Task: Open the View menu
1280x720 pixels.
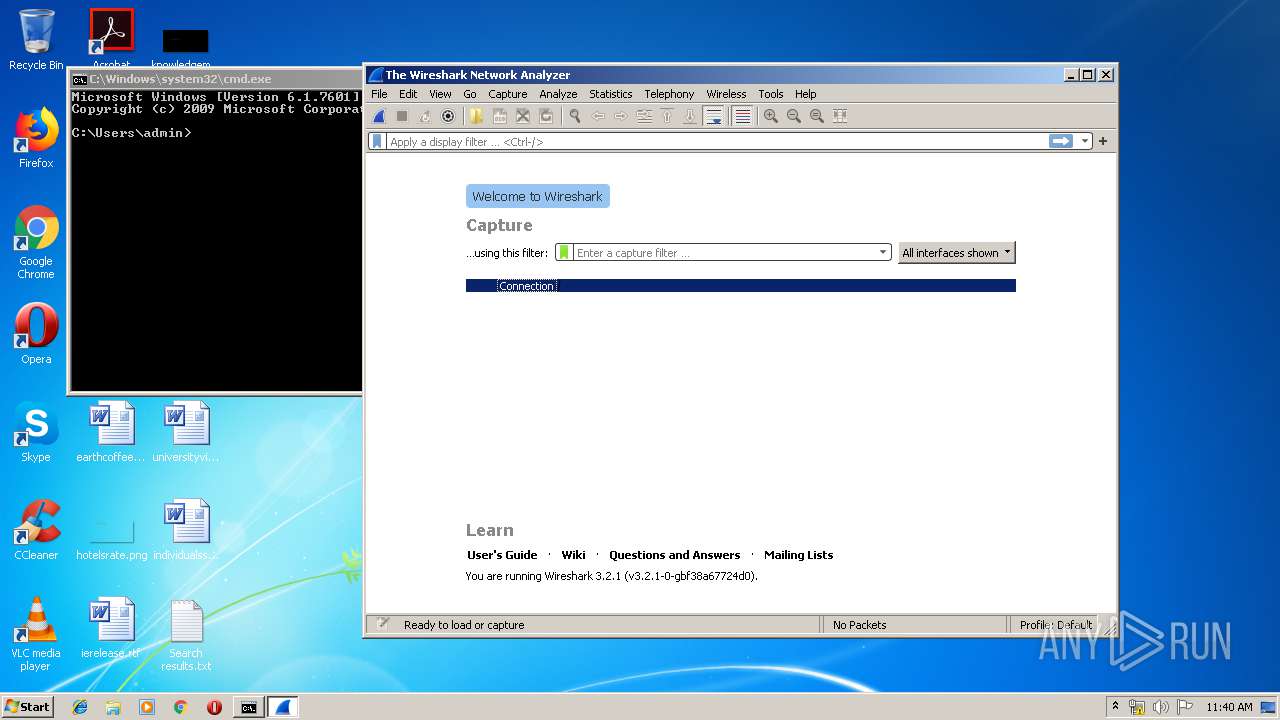Action: pos(440,94)
